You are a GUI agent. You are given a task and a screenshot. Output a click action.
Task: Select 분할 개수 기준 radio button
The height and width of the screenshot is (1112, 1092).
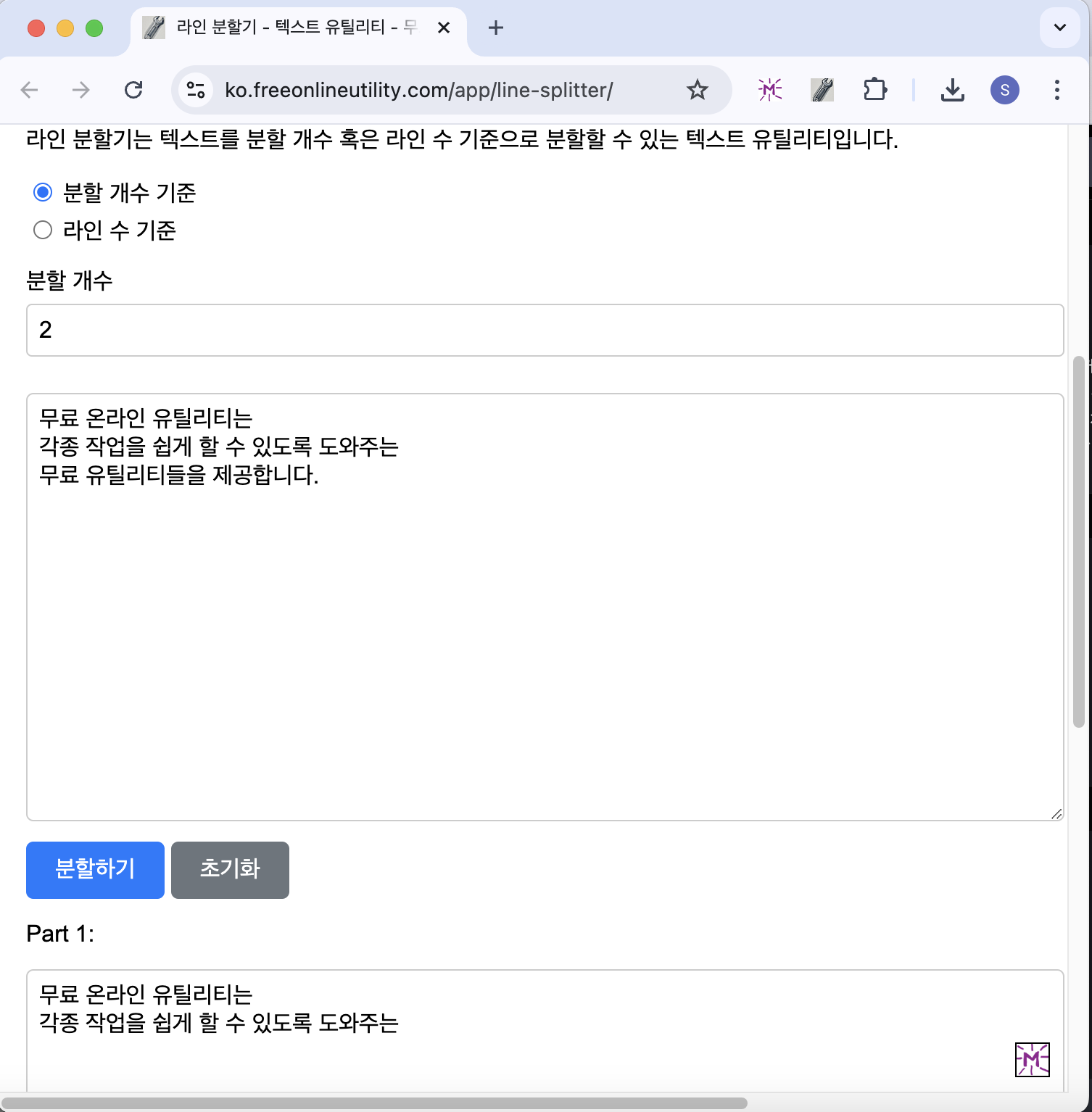tap(43, 192)
